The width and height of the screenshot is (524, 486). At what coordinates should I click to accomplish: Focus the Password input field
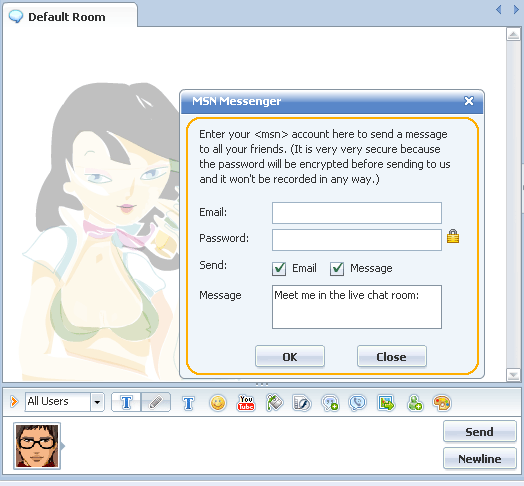click(357, 240)
